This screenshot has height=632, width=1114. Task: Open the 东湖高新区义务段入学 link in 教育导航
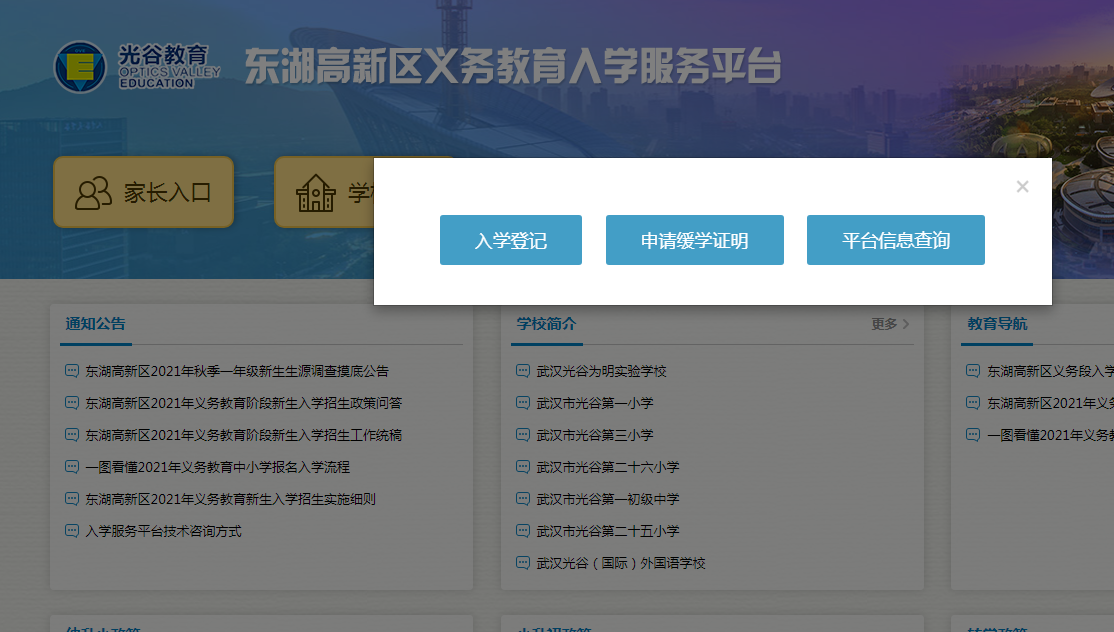tap(1050, 371)
